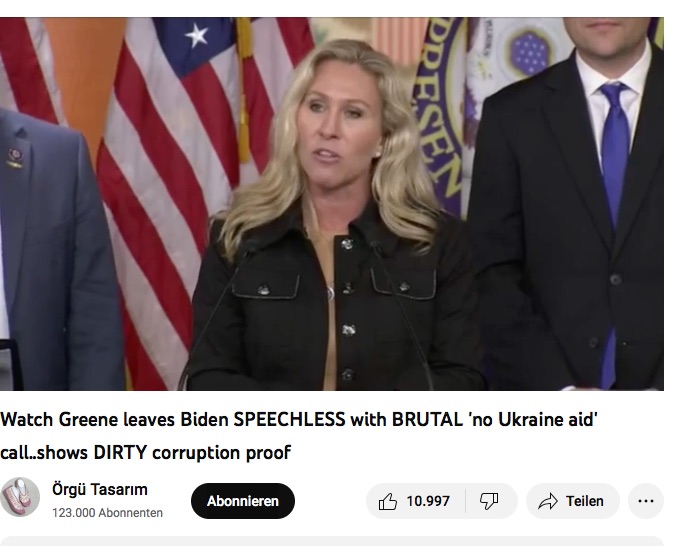The image size is (685, 546).
Task: Like the video with thumbs-up icon
Action: pos(388,501)
